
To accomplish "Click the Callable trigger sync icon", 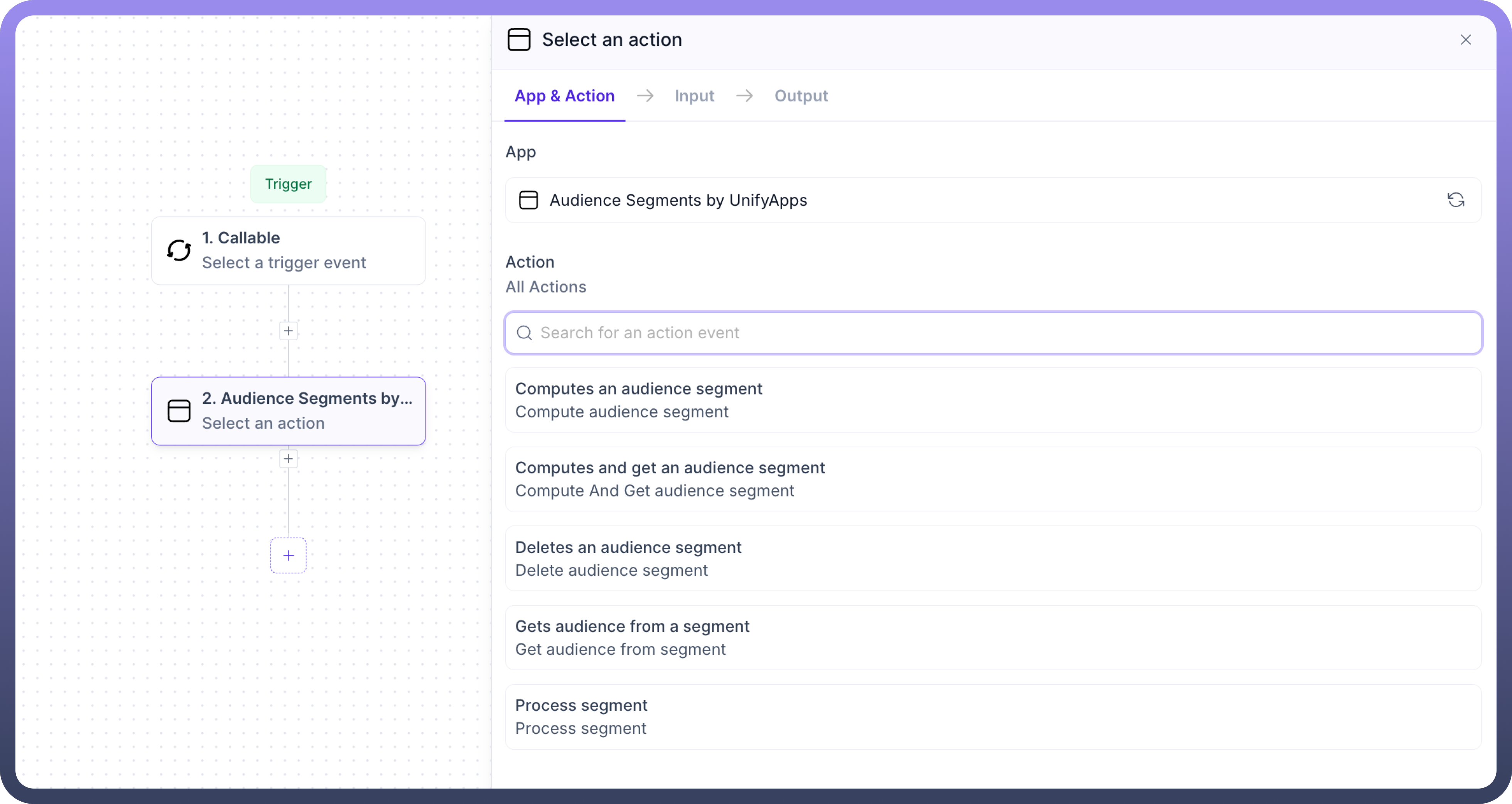I will [179, 251].
